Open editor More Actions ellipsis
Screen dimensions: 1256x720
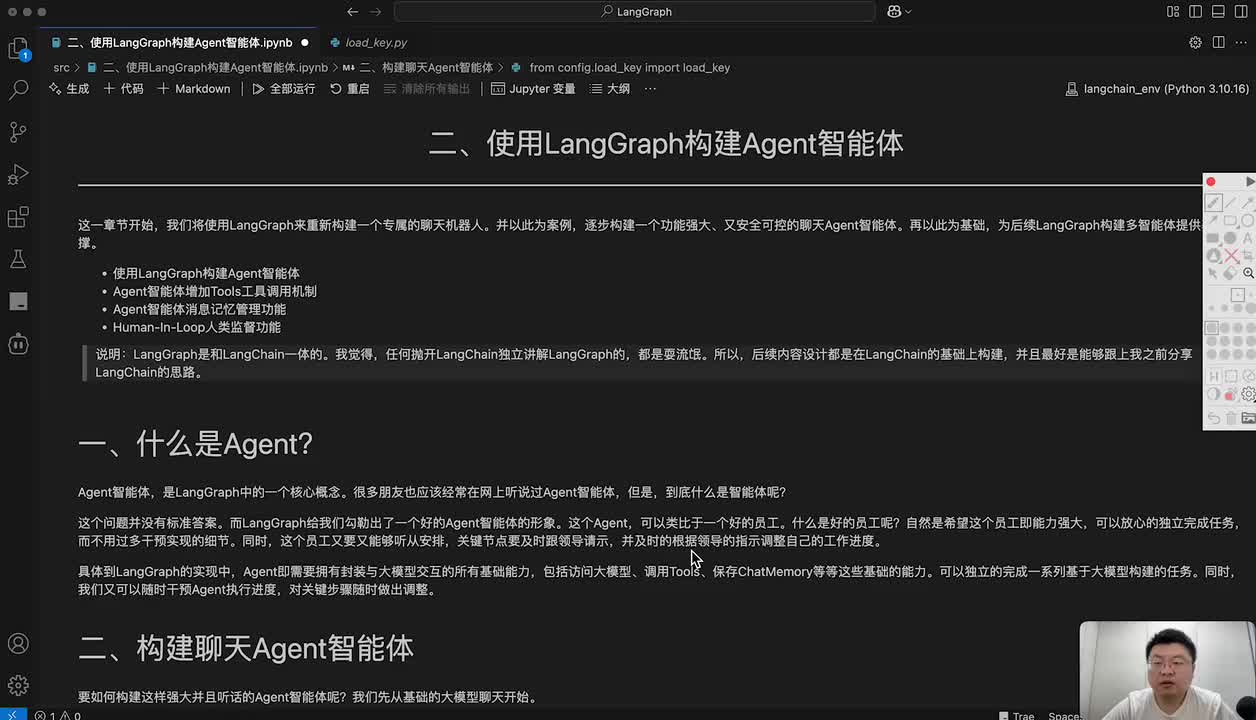1242,43
